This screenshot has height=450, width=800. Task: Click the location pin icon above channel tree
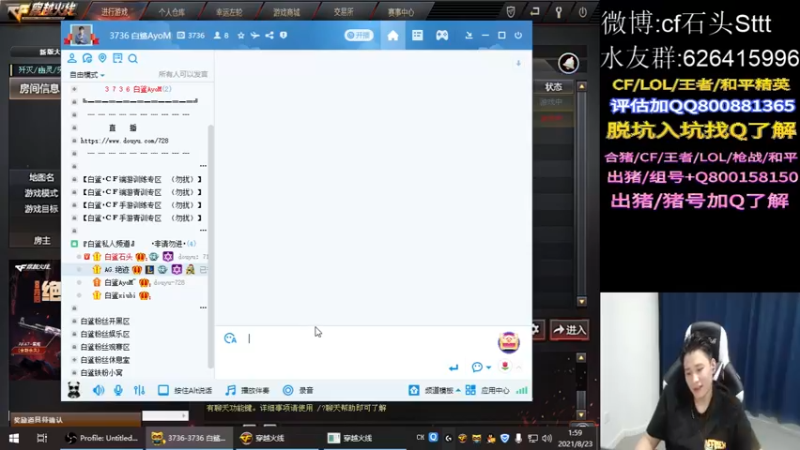click(103, 58)
